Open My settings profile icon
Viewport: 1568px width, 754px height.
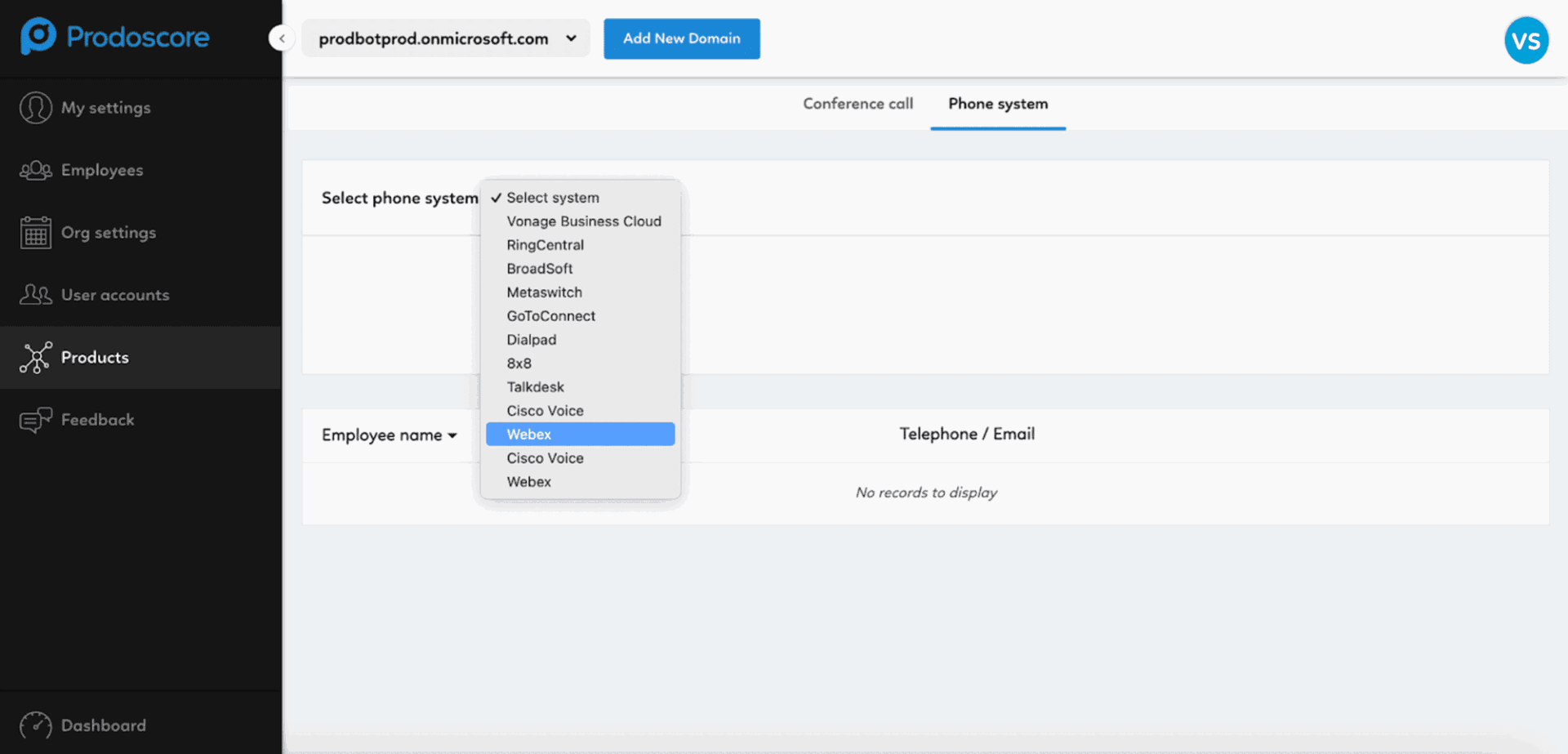(36, 108)
